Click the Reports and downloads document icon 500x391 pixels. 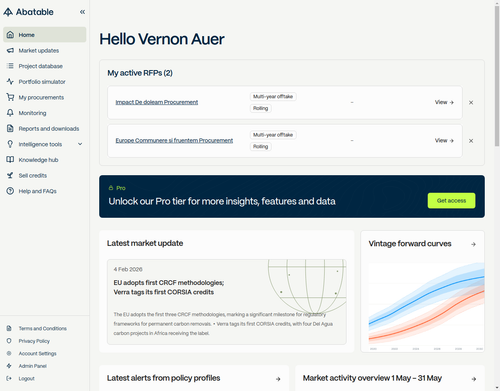tap(10, 129)
